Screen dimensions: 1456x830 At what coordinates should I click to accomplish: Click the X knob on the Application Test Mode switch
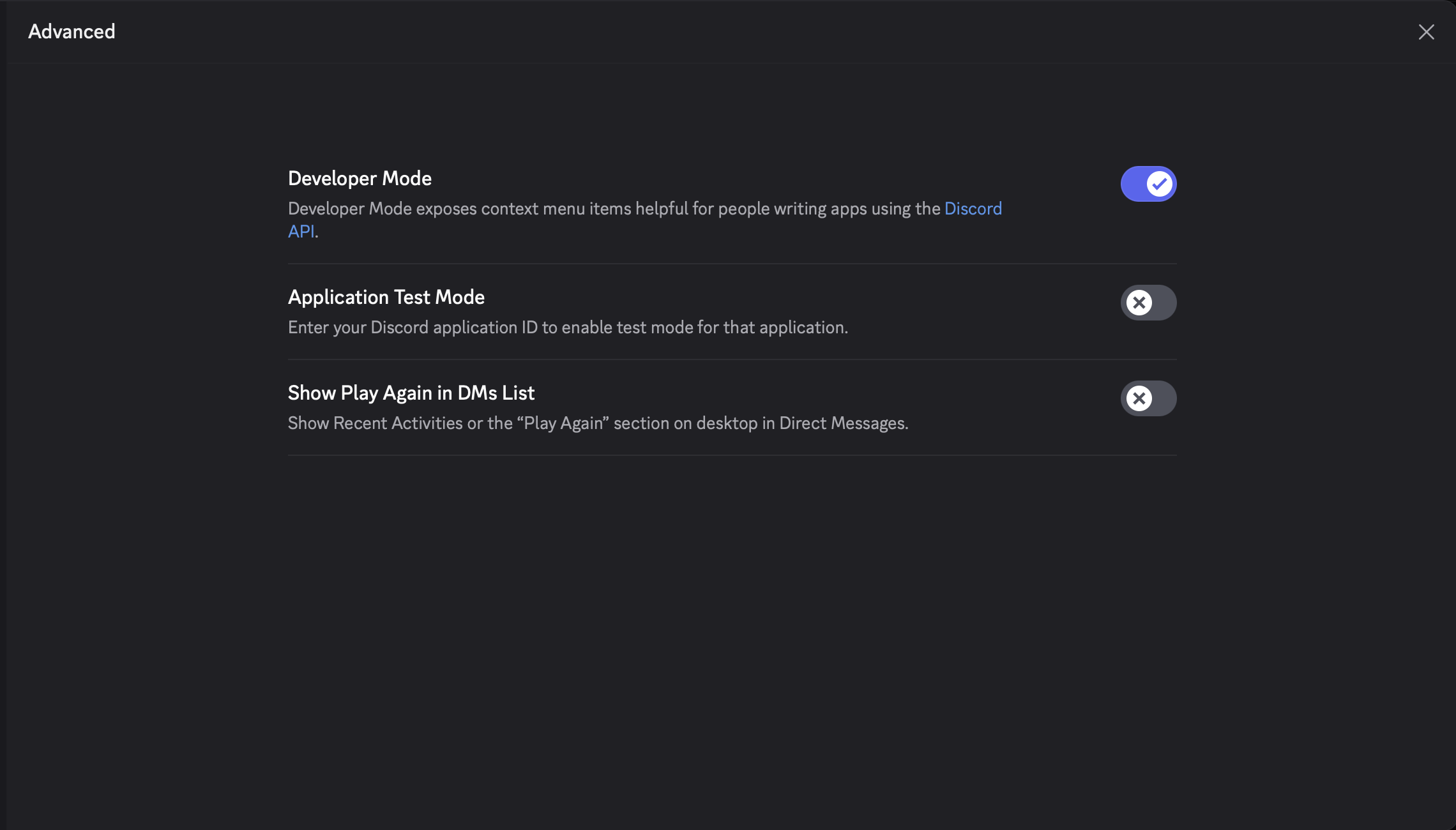point(1139,303)
